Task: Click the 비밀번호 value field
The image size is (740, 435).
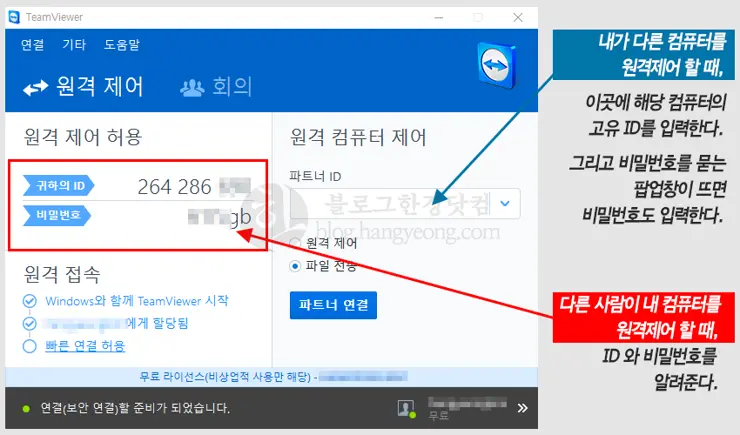Action: click(219, 217)
